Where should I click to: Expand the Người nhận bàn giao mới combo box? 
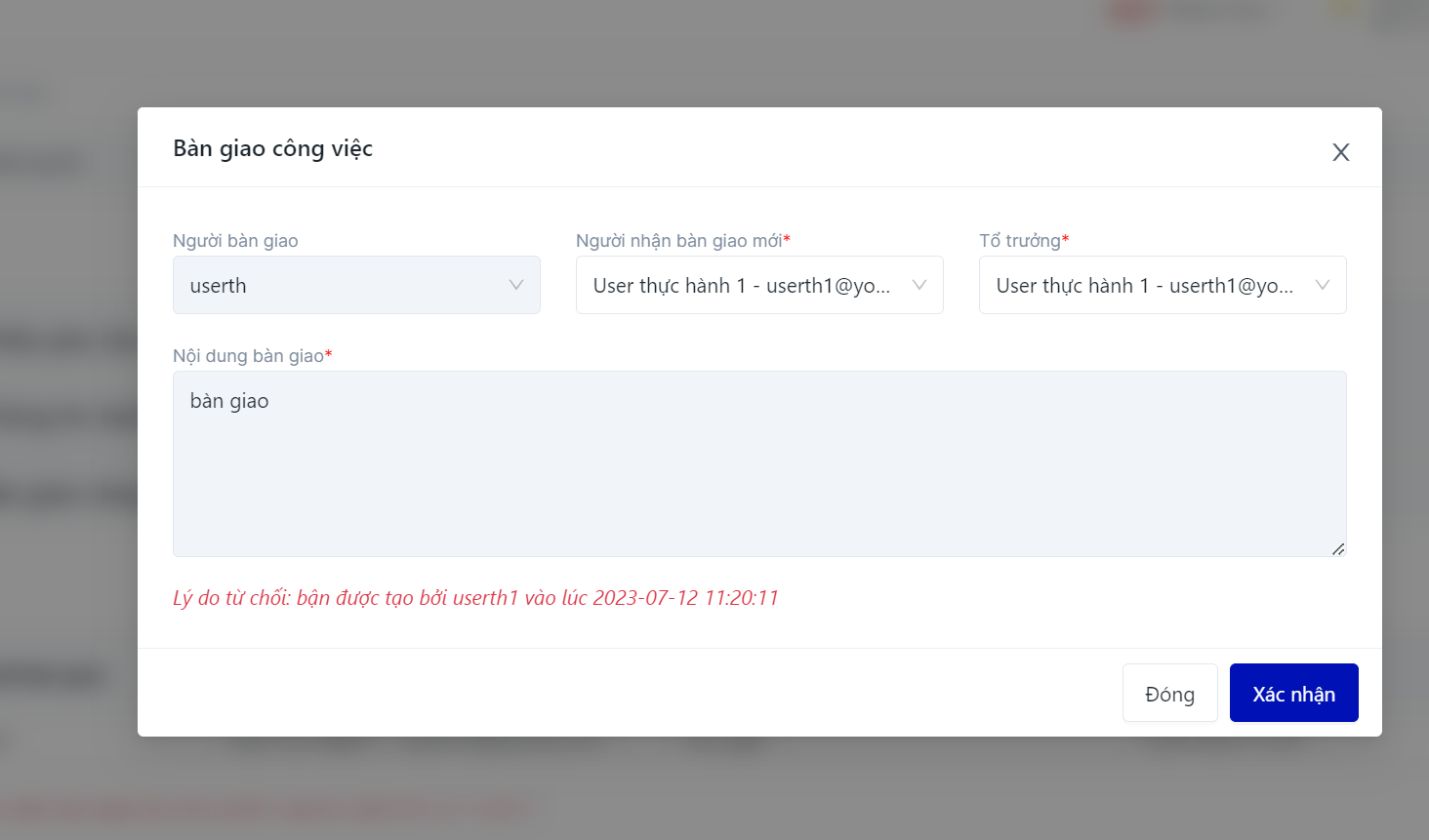pyautogui.click(x=742, y=285)
